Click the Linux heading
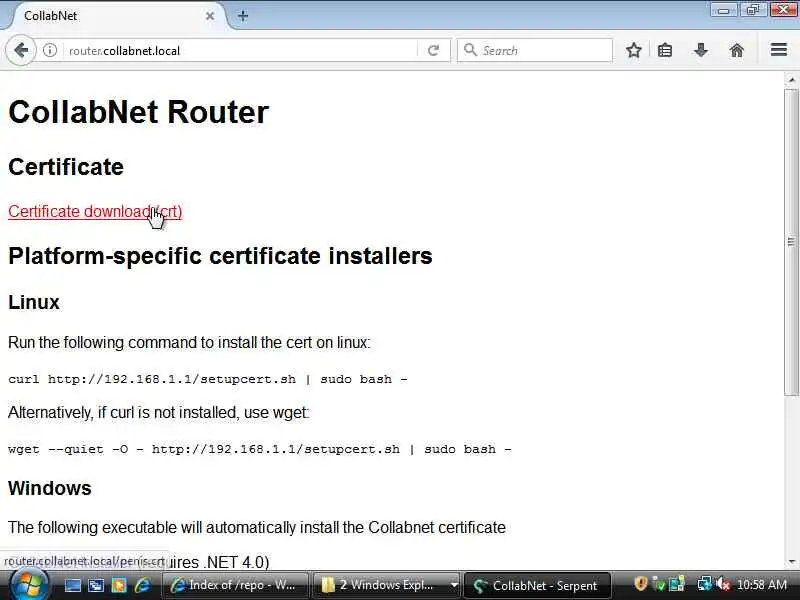Screen dimensions: 800x600 [x=34, y=302]
